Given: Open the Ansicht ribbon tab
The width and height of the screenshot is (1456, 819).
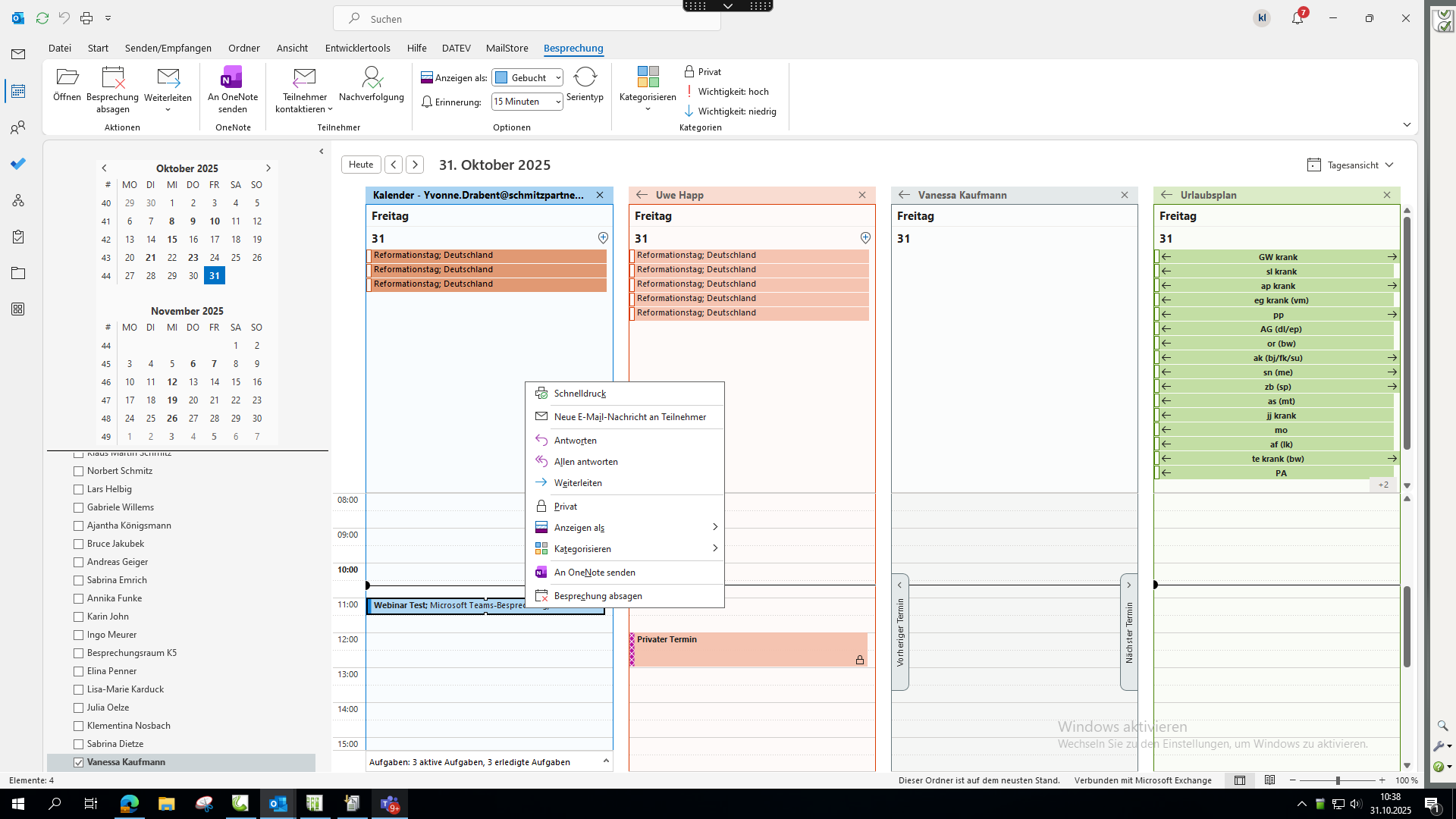Looking at the screenshot, I should coord(292,48).
